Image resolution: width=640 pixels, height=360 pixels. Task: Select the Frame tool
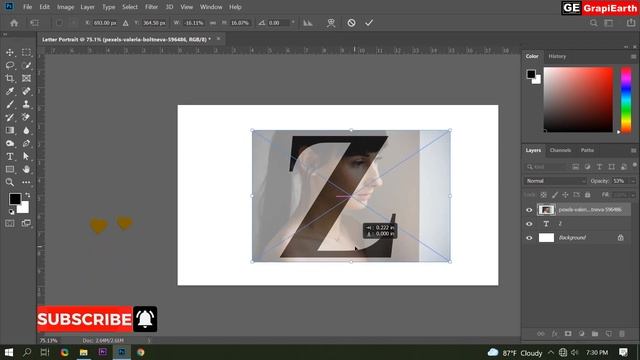pyautogui.click(x=26, y=78)
